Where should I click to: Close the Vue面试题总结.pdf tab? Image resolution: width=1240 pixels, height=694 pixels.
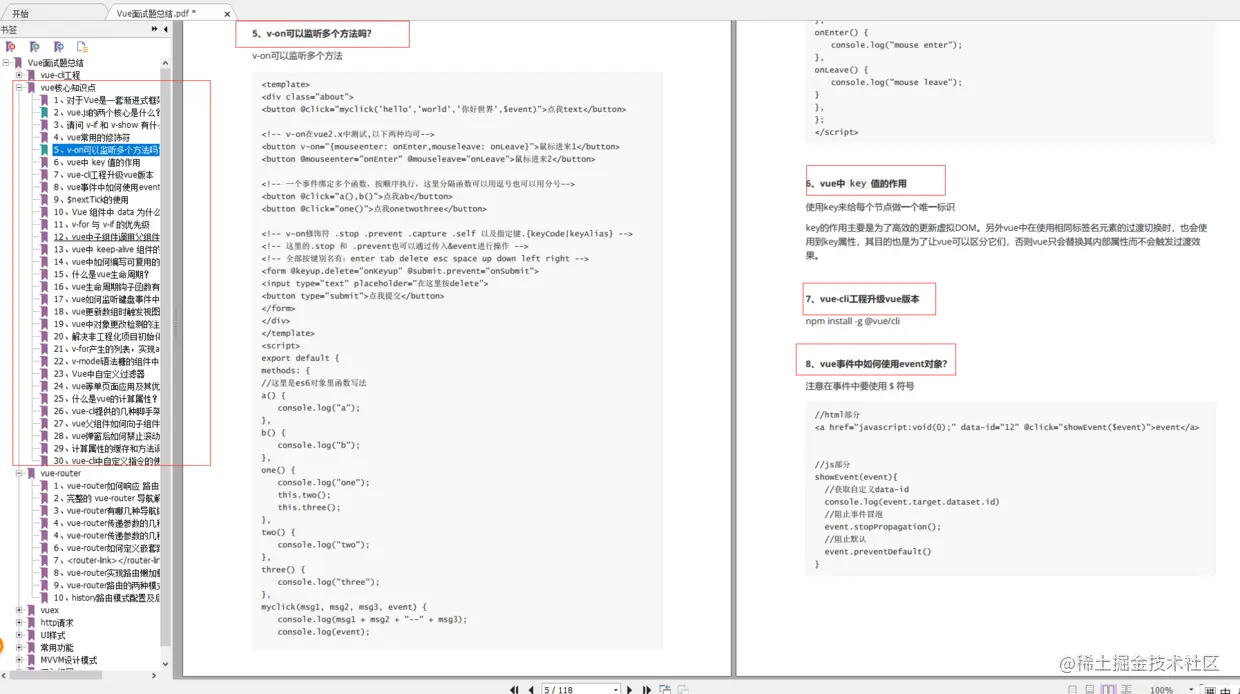(x=228, y=14)
